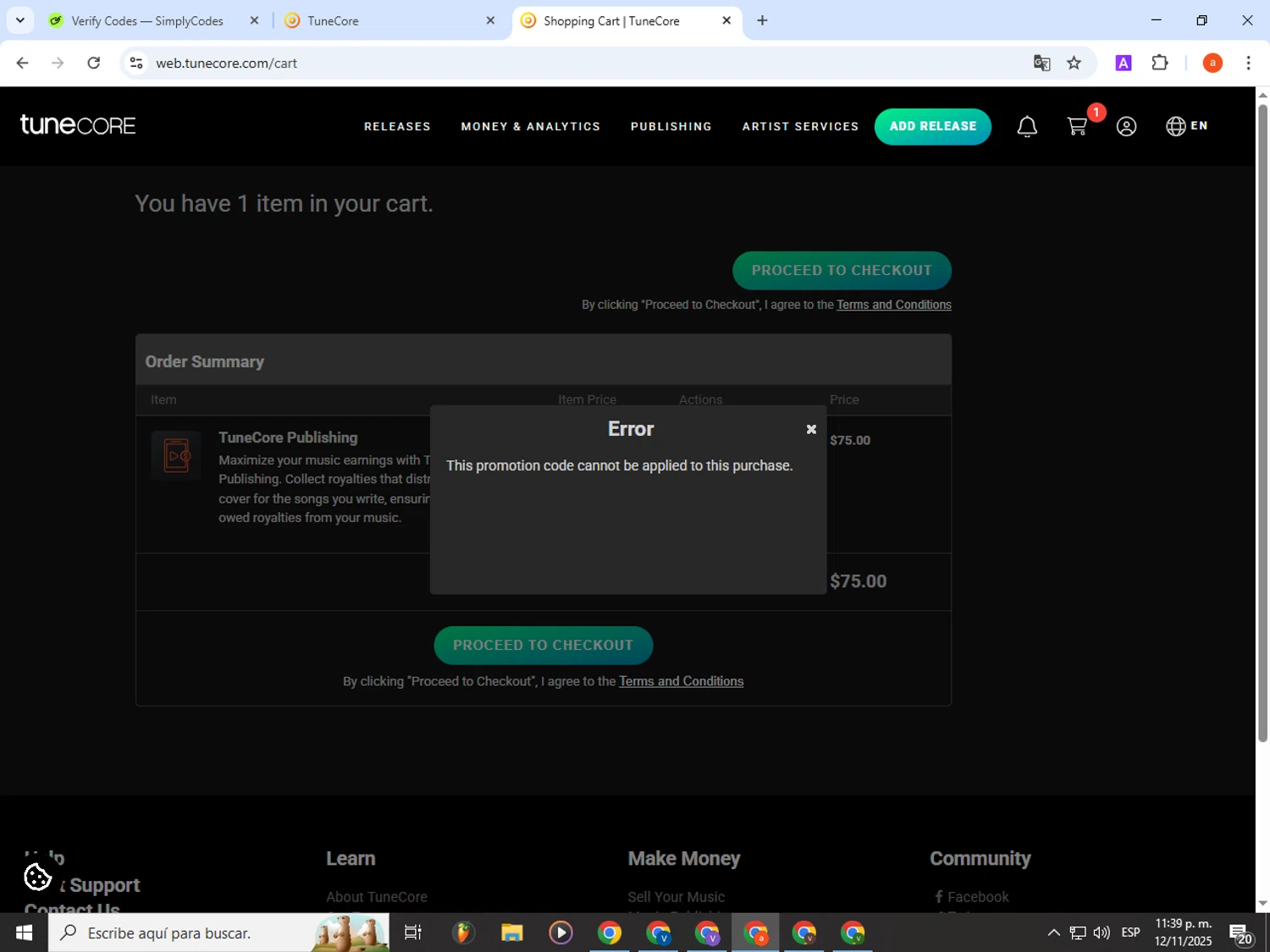Click the bottom PROCEED TO CHECKOUT button
The height and width of the screenshot is (952, 1270).
tap(543, 646)
